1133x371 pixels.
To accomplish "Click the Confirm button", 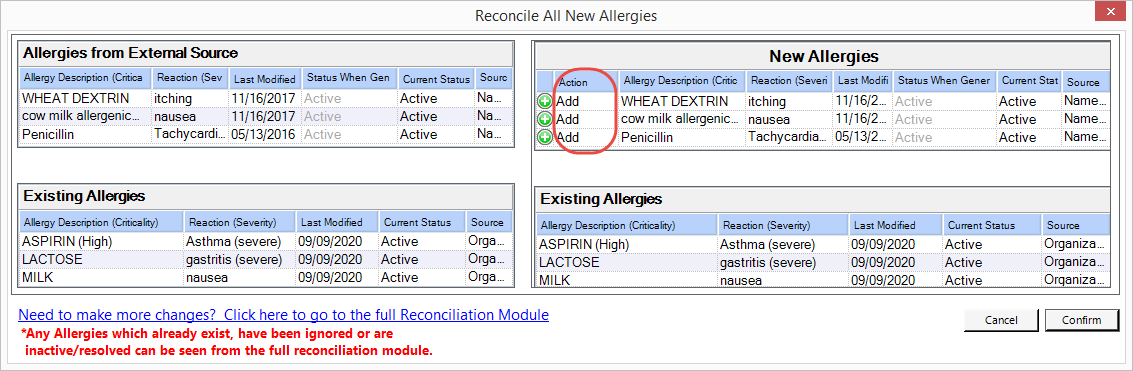I will [x=1081, y=320].
